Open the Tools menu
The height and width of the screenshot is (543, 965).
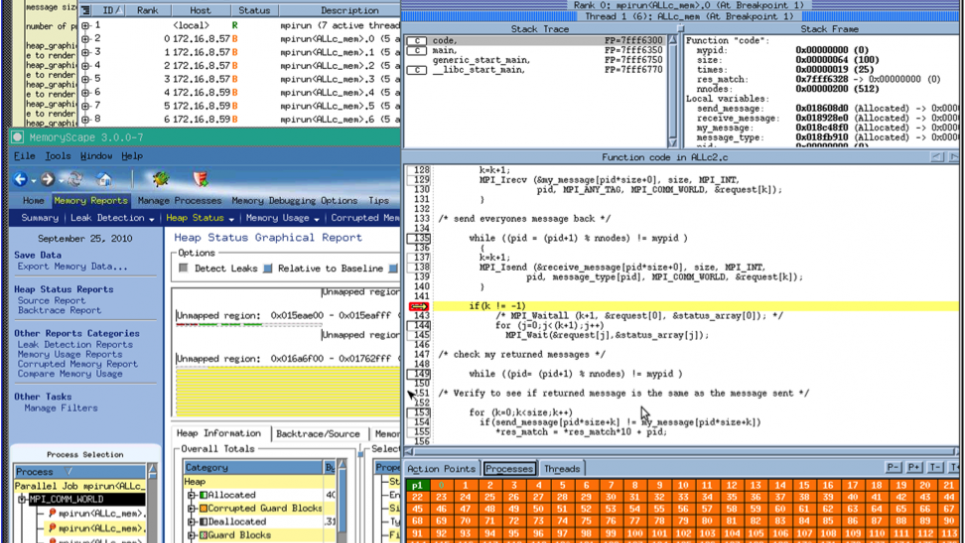point(58,156)
